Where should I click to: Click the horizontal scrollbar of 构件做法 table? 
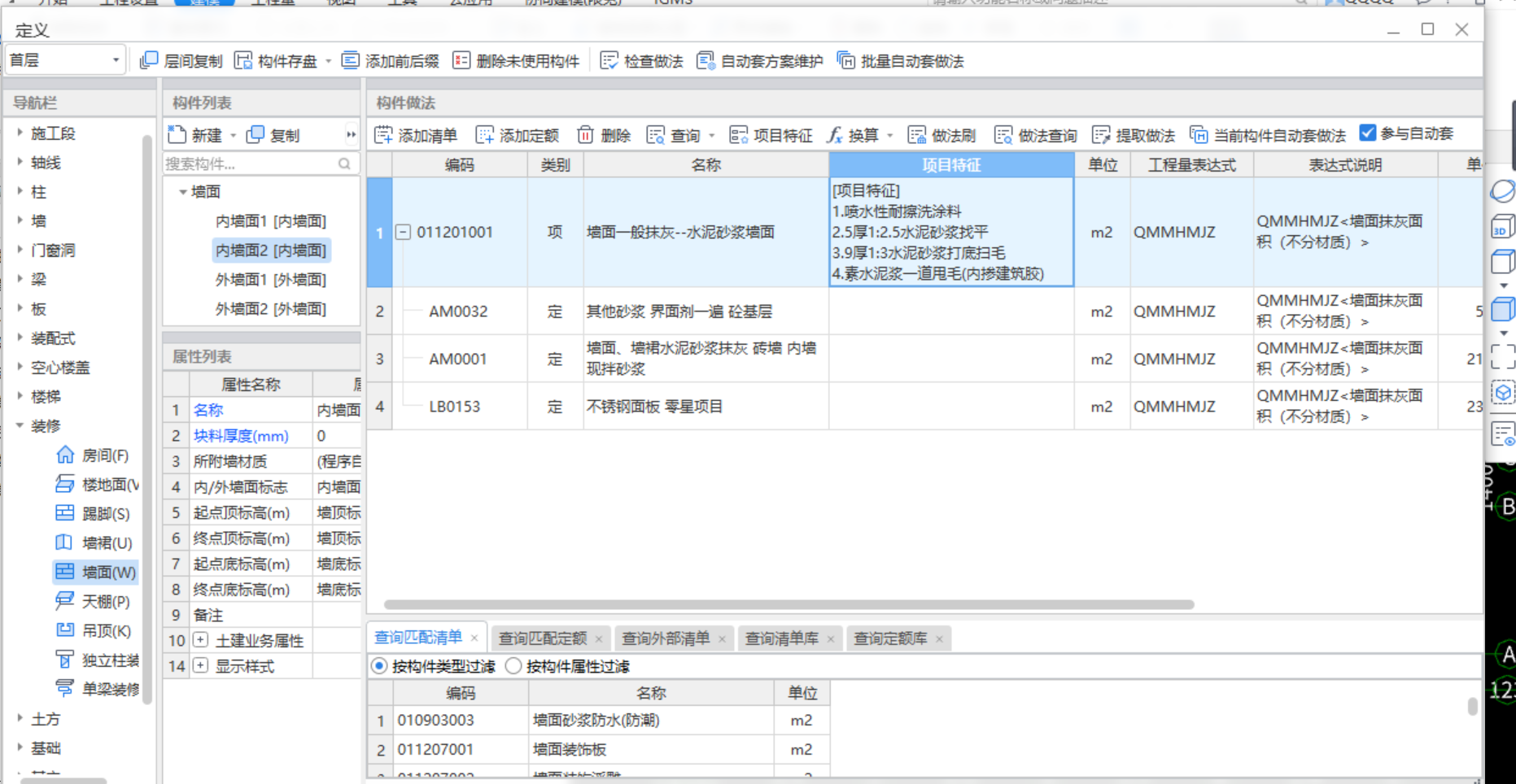pos(789,605)
